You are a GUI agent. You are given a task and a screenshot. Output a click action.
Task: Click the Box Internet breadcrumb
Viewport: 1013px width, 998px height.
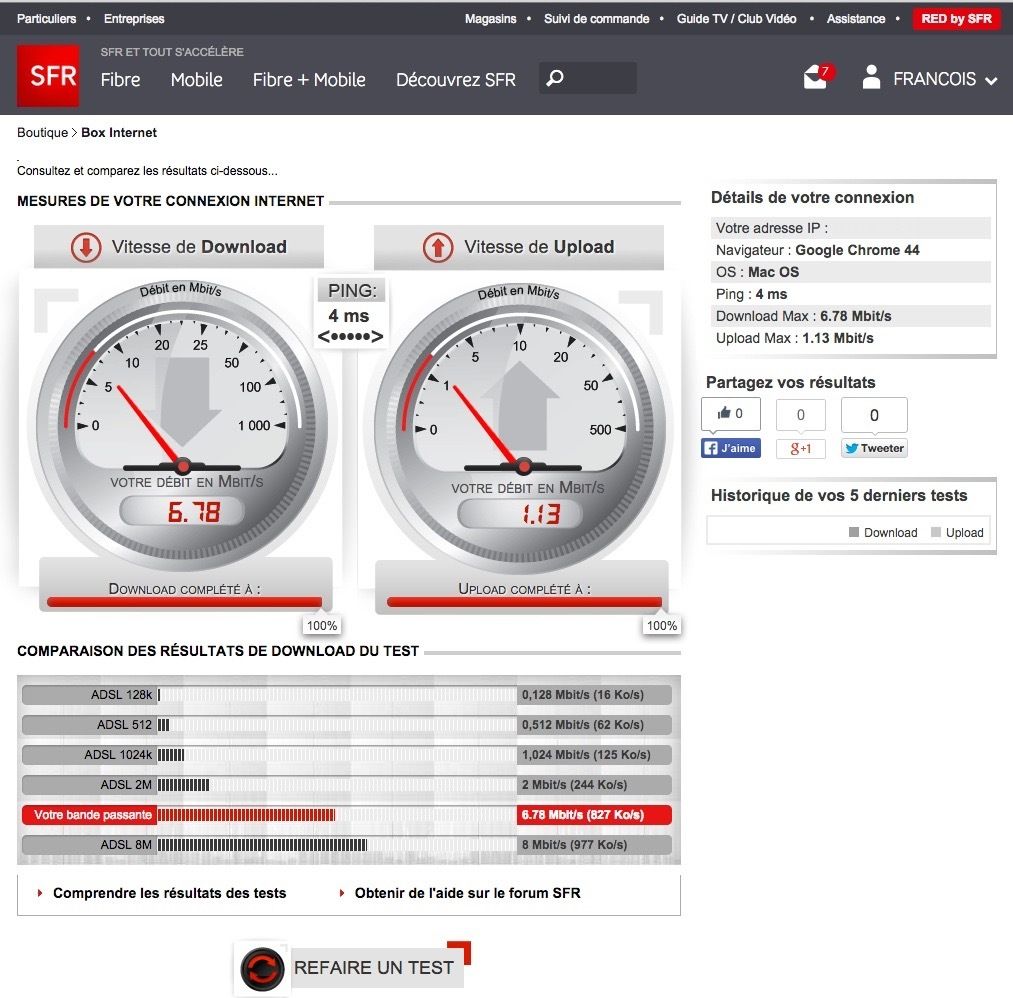point(119,132)
